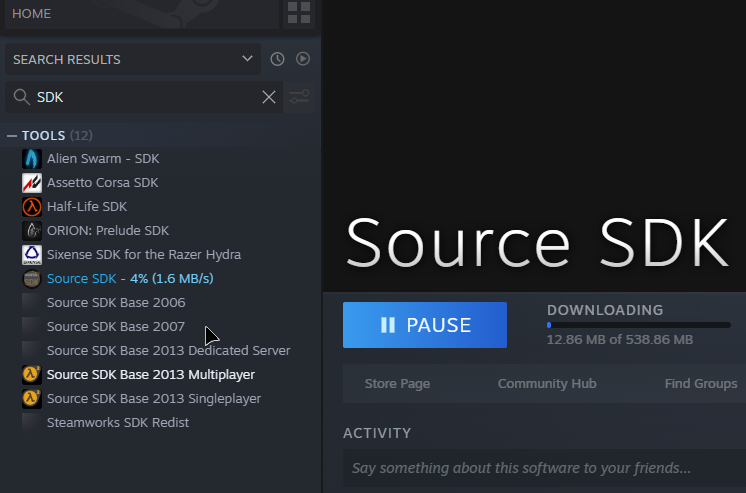Viewport: 746px width, 493px height.
Task: Click Sixense SDK for the Razer Hydra text
Action: point(144,255)
